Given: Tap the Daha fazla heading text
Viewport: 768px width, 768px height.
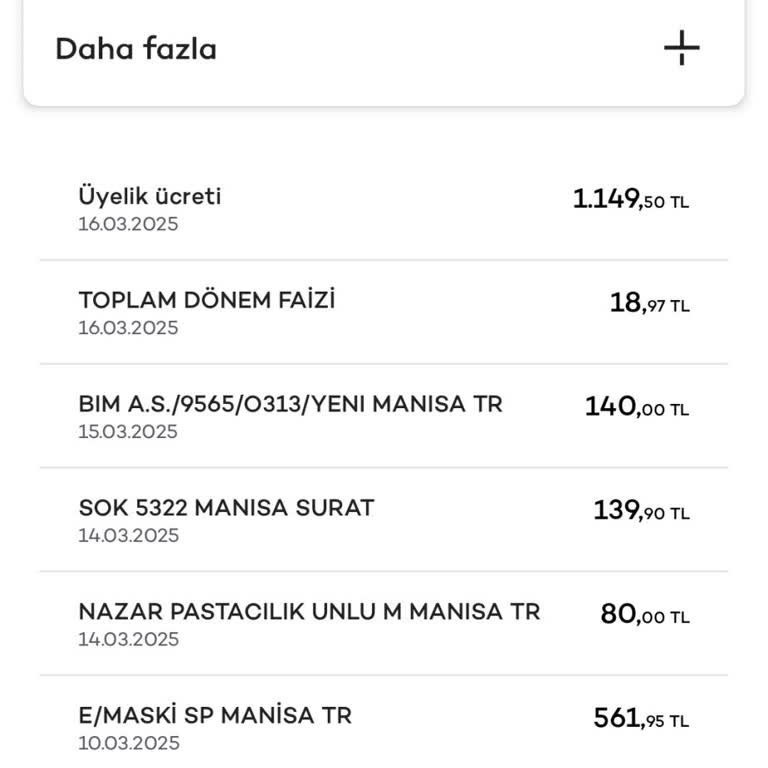Looking at the screenshot, I should (x=136, y=49).
